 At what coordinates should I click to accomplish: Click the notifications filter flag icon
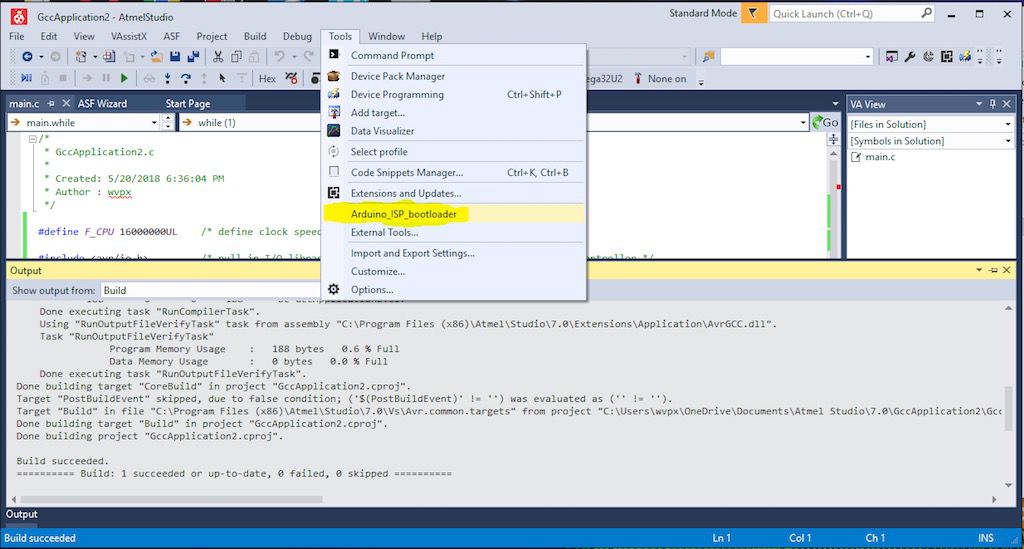[x=753, y=13]
